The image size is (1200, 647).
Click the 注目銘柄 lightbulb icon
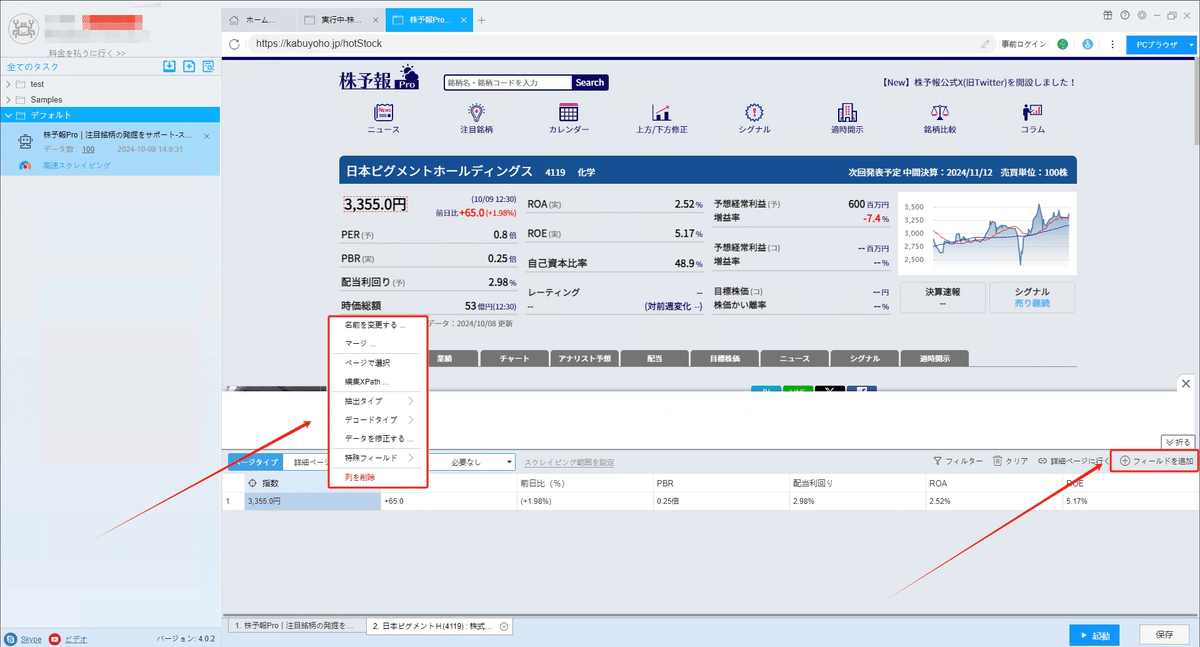[476, 112]
